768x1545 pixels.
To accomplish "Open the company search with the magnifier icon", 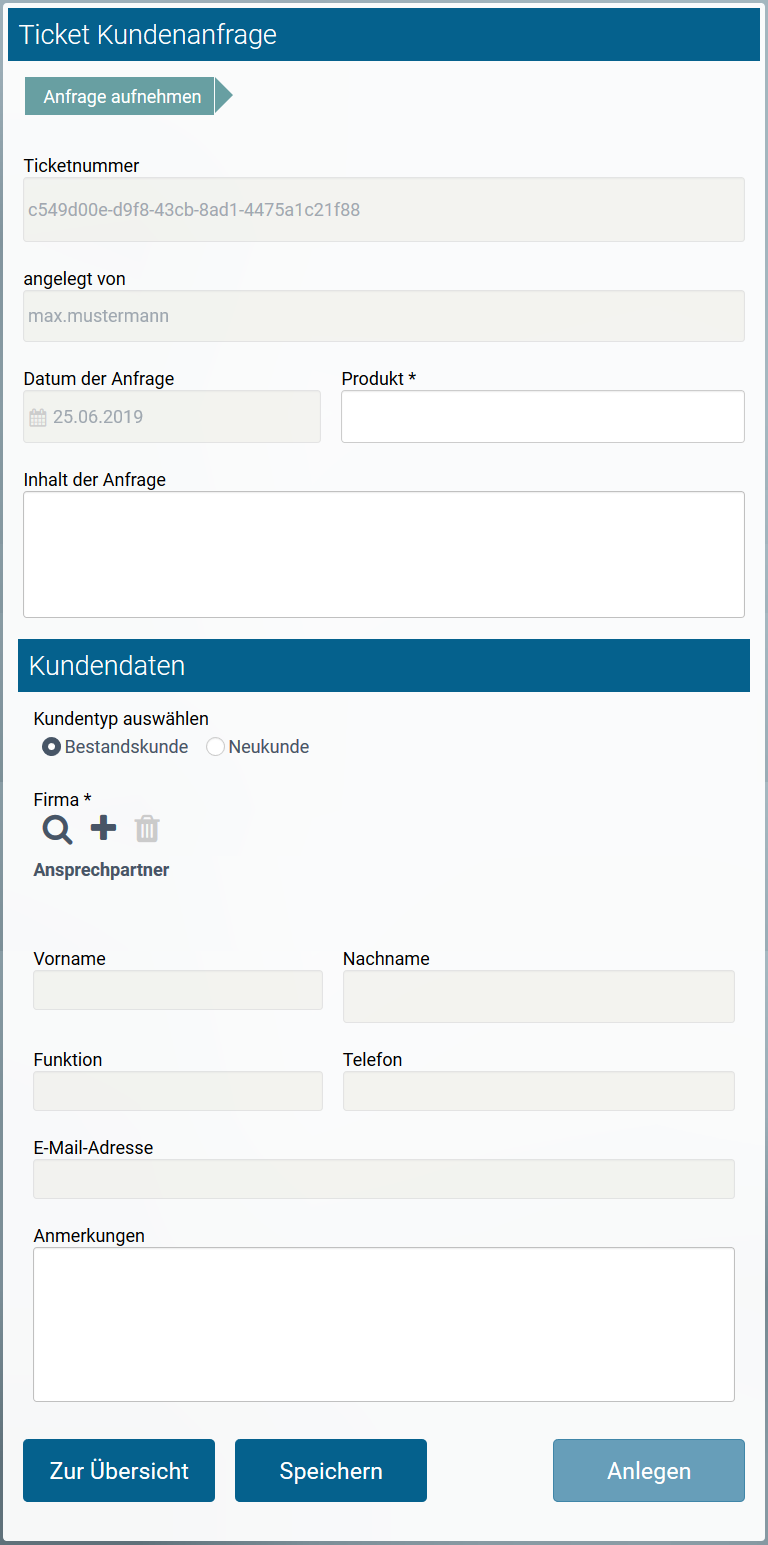I will pyautogui.click(x=56, y=830).
